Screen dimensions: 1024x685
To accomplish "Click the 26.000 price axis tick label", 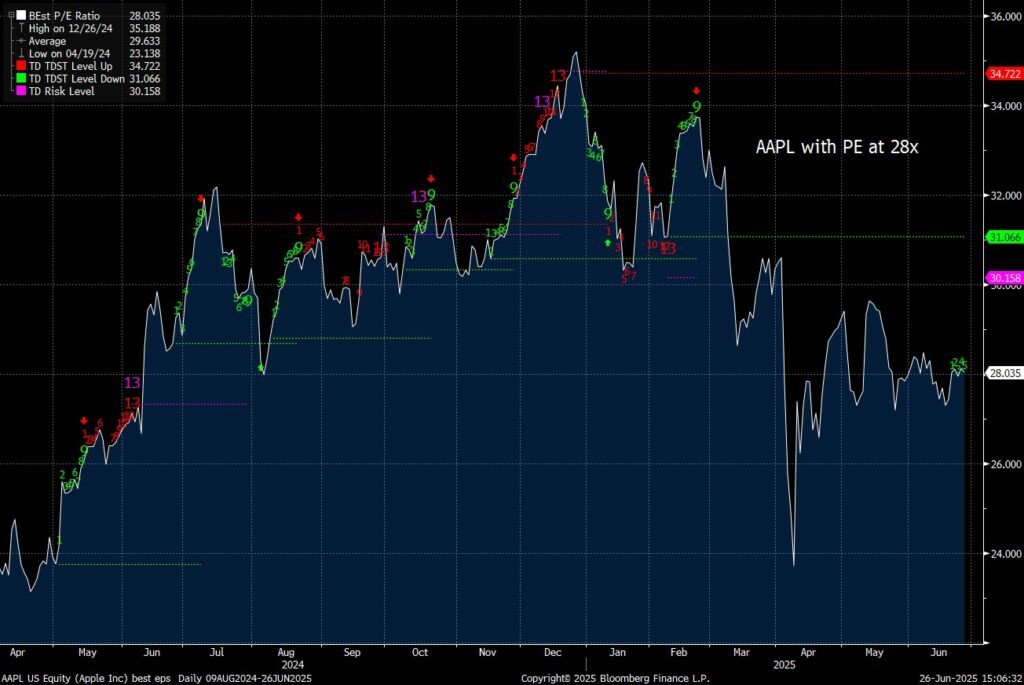I will (x=1006, y=464).
